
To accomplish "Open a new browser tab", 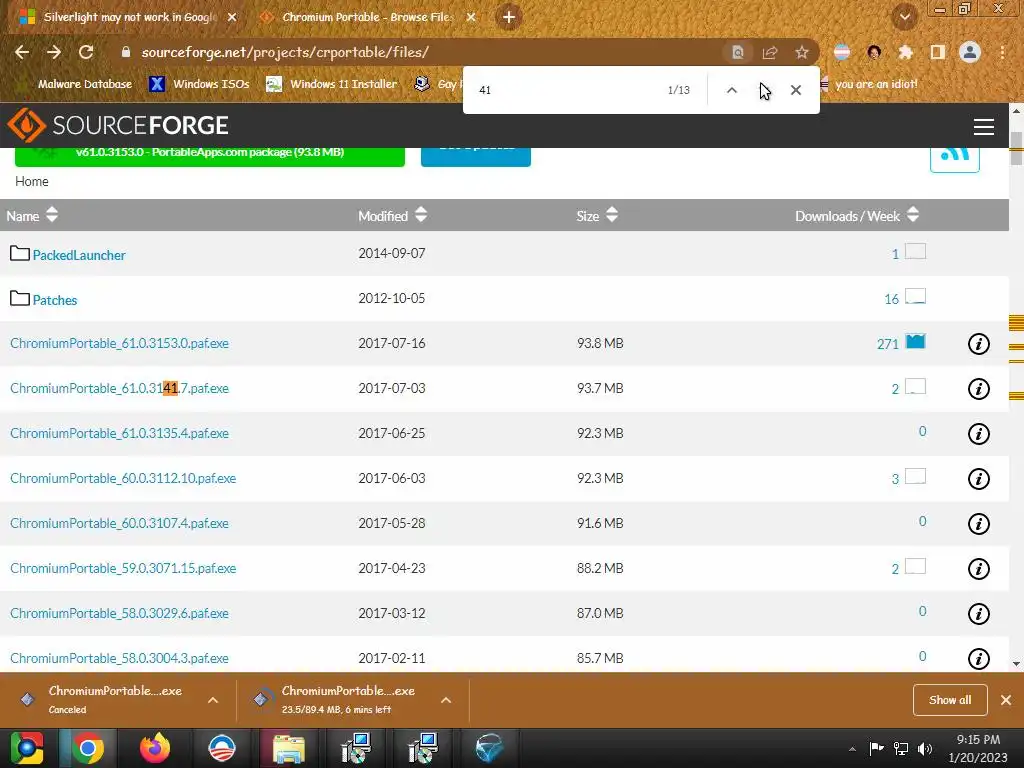I will tap(509, 17).
